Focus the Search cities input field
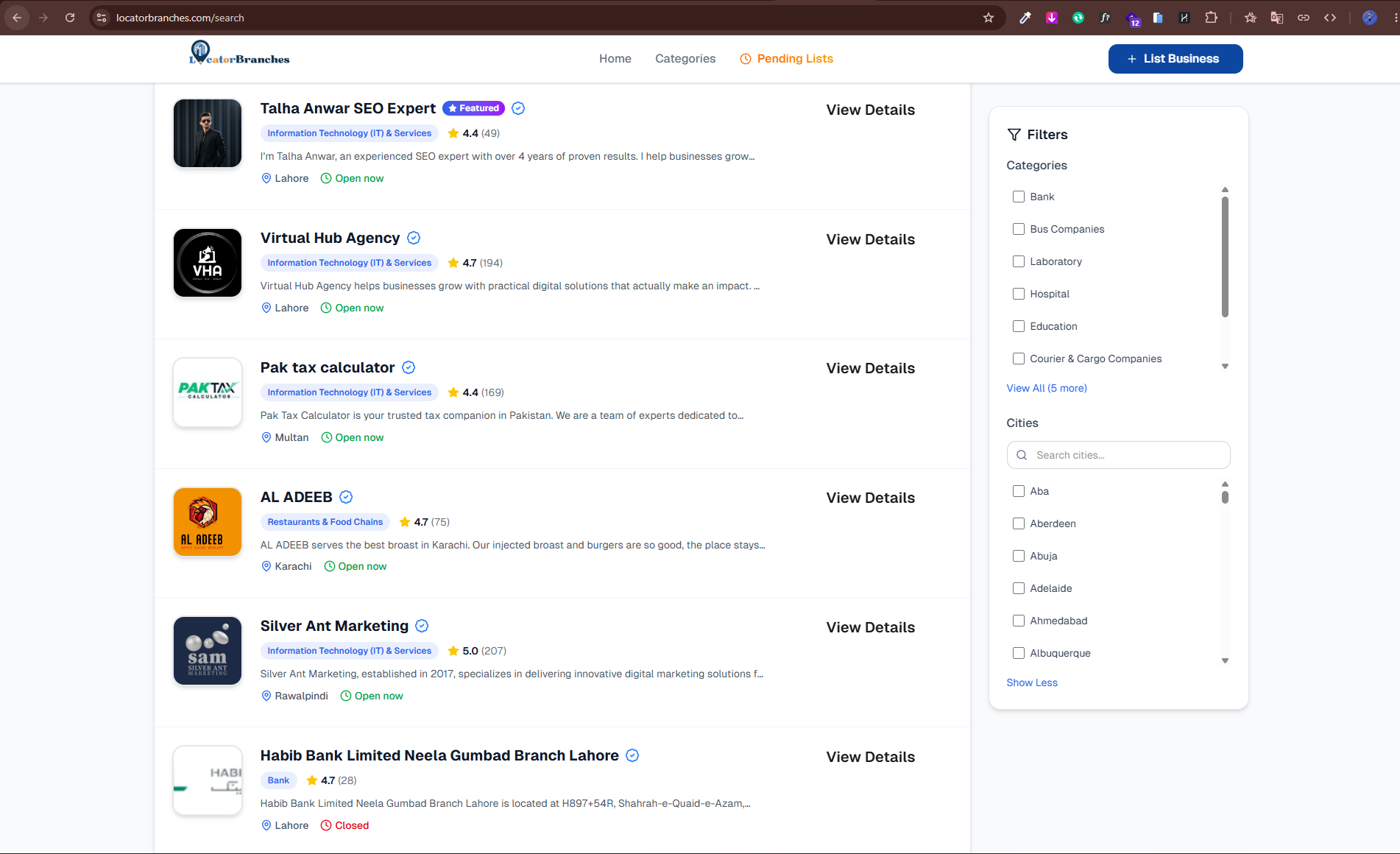1400x854 pixels. (1118, 455)
